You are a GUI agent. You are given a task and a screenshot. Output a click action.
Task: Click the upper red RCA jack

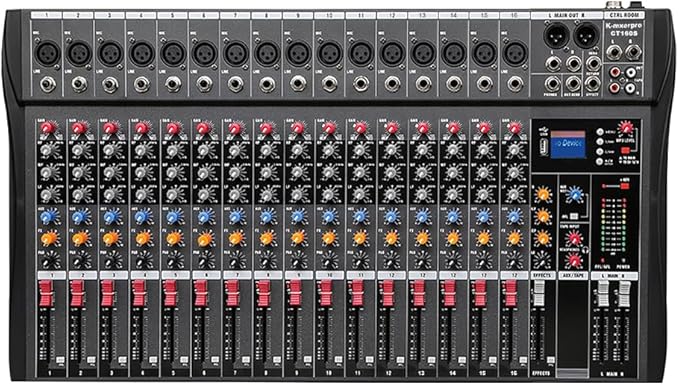(x=615, y=71)
